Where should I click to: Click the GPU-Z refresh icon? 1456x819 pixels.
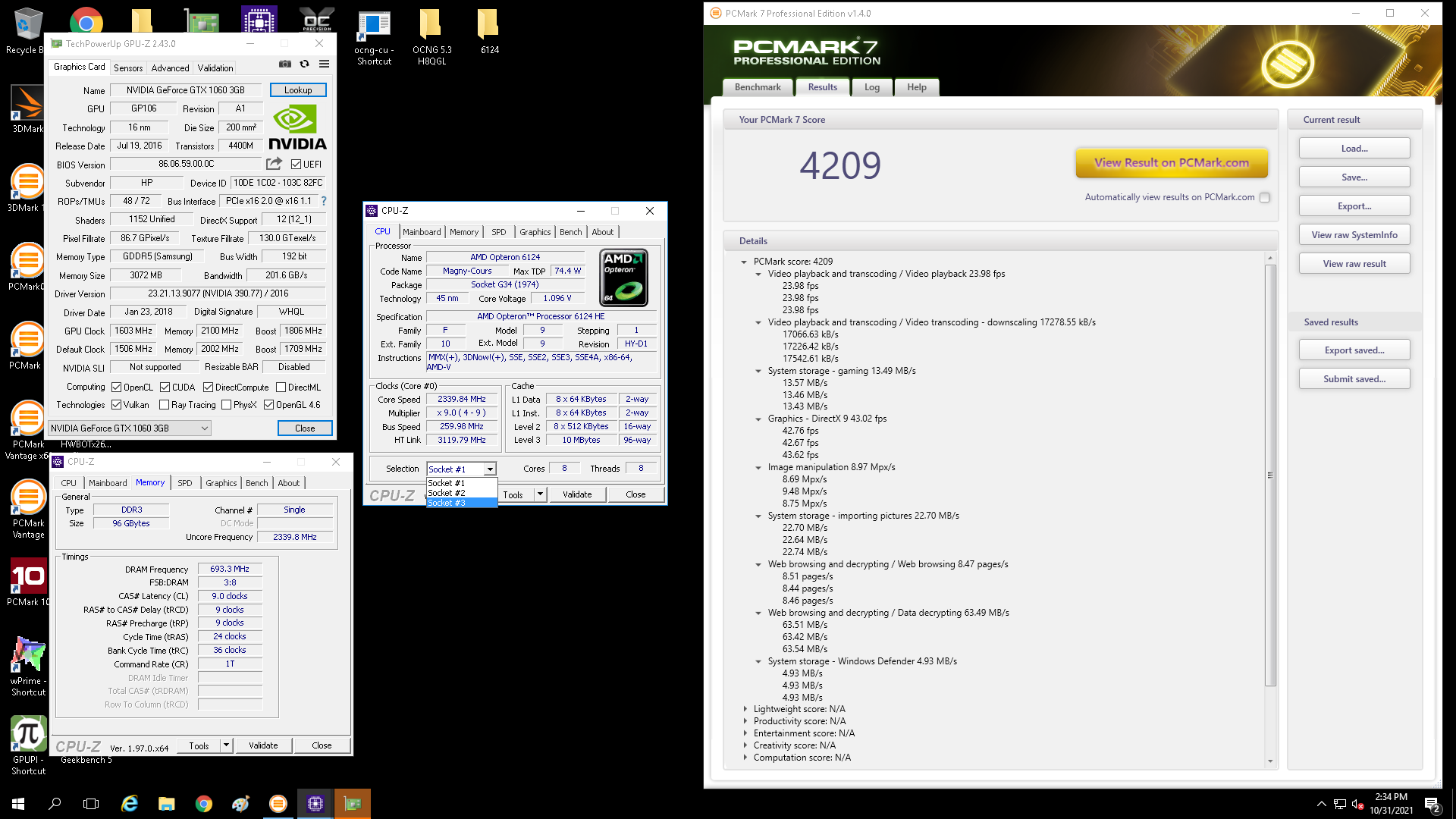[305, 64]
